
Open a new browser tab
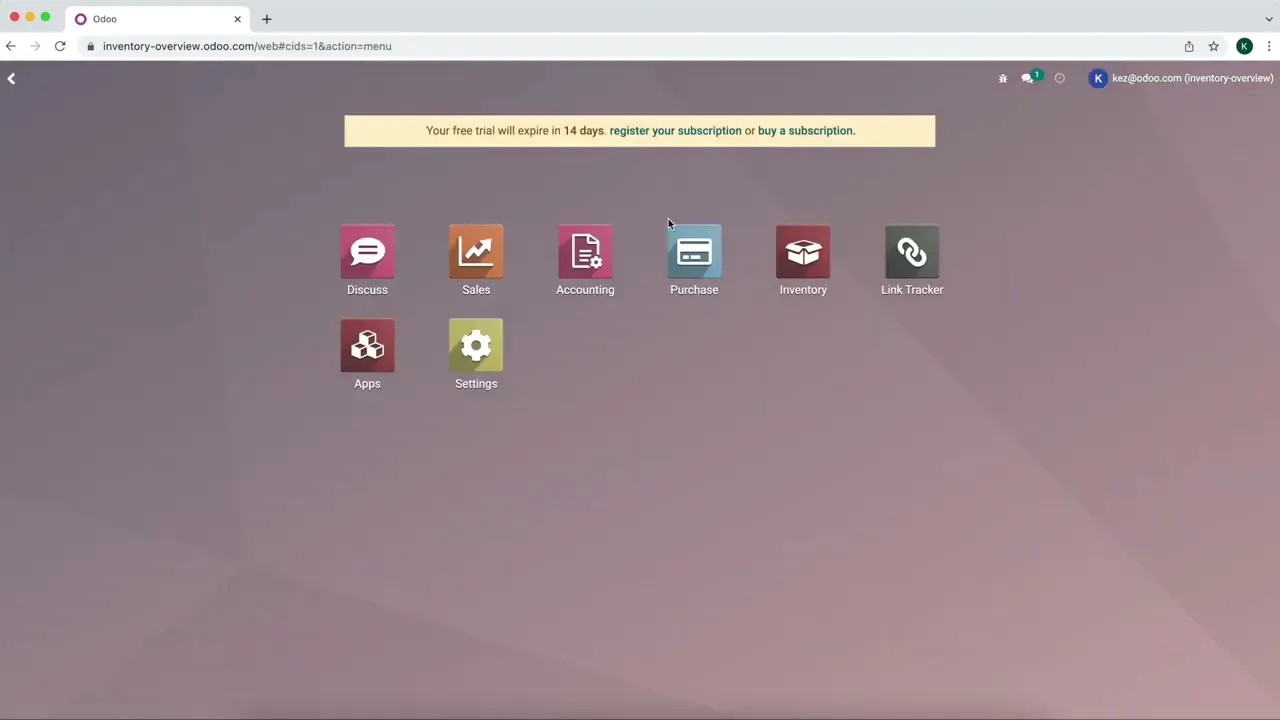(267, 19)
